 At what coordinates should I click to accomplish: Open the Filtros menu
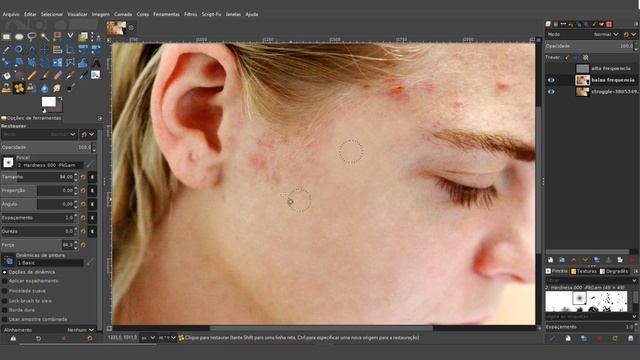[x=190, y=14]
